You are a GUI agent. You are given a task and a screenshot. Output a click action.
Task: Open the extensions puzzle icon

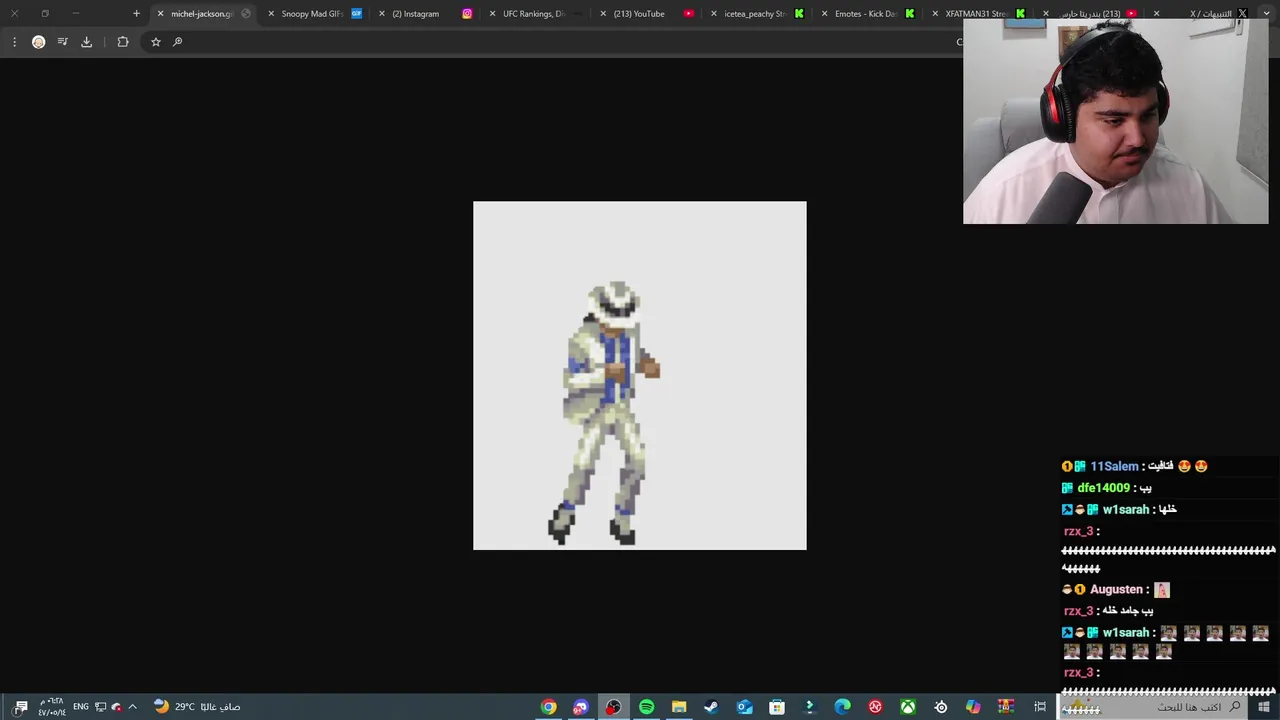123,42
